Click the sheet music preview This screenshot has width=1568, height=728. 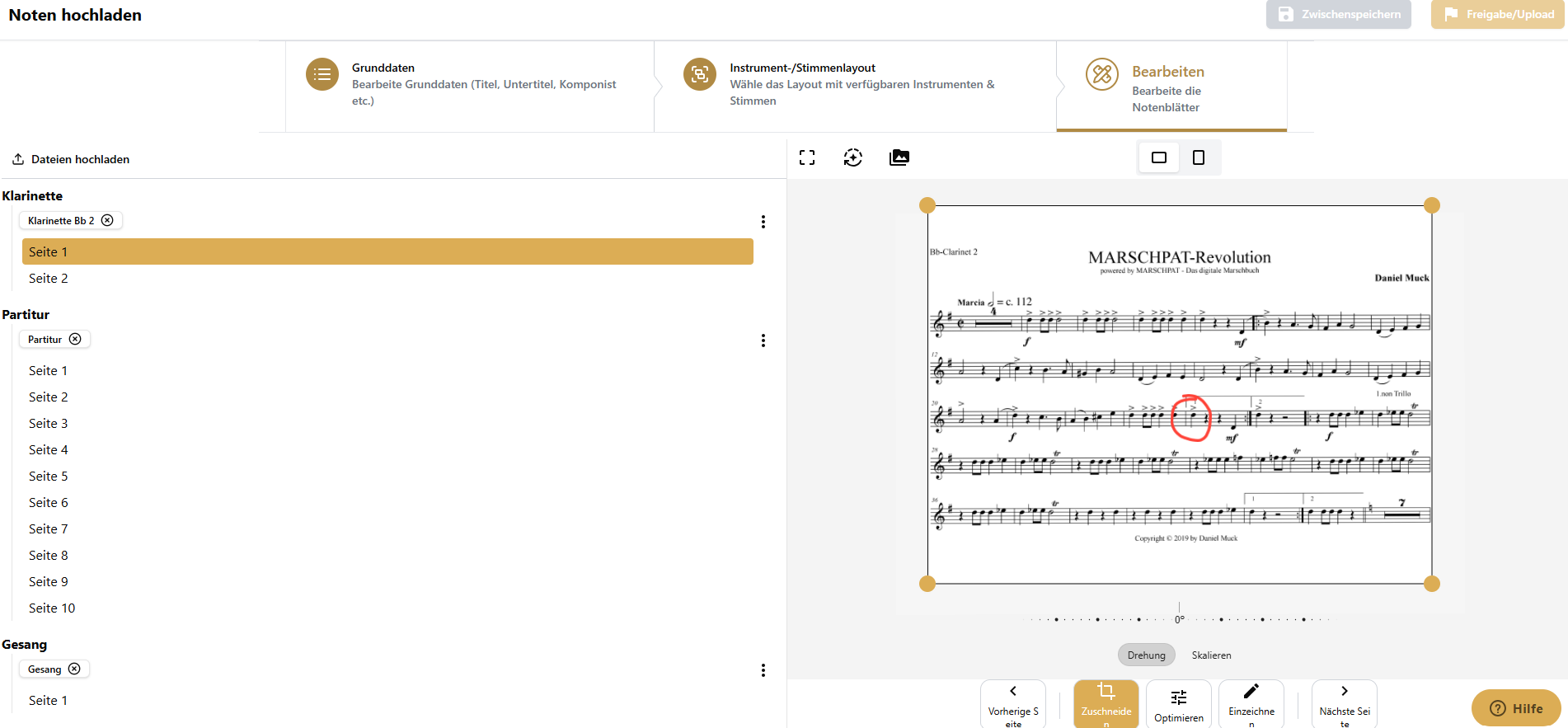coord(1180,395)
